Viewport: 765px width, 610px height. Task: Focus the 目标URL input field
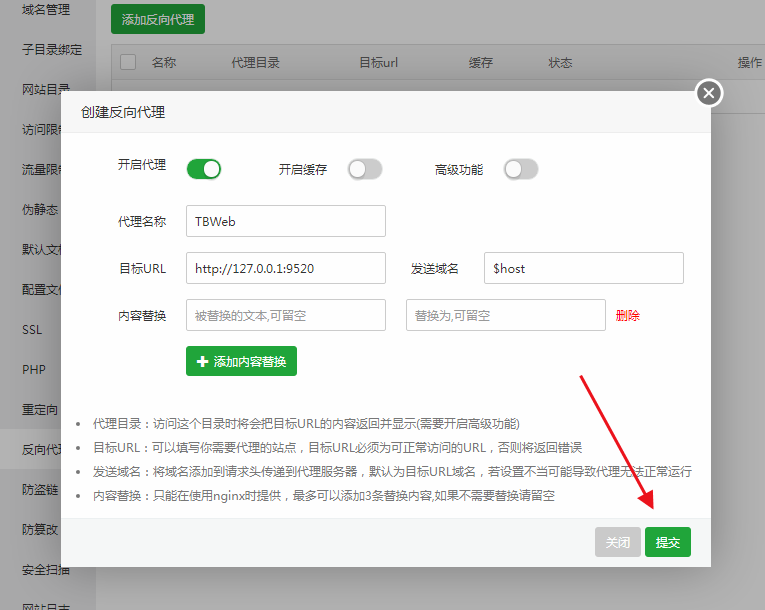pos(285,268)
